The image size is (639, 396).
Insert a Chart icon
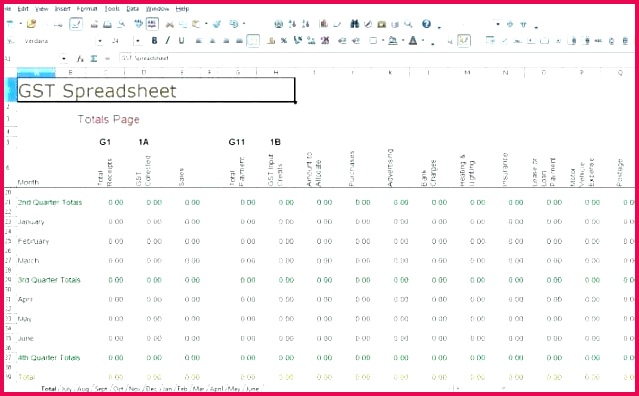[x=324, y=24]
